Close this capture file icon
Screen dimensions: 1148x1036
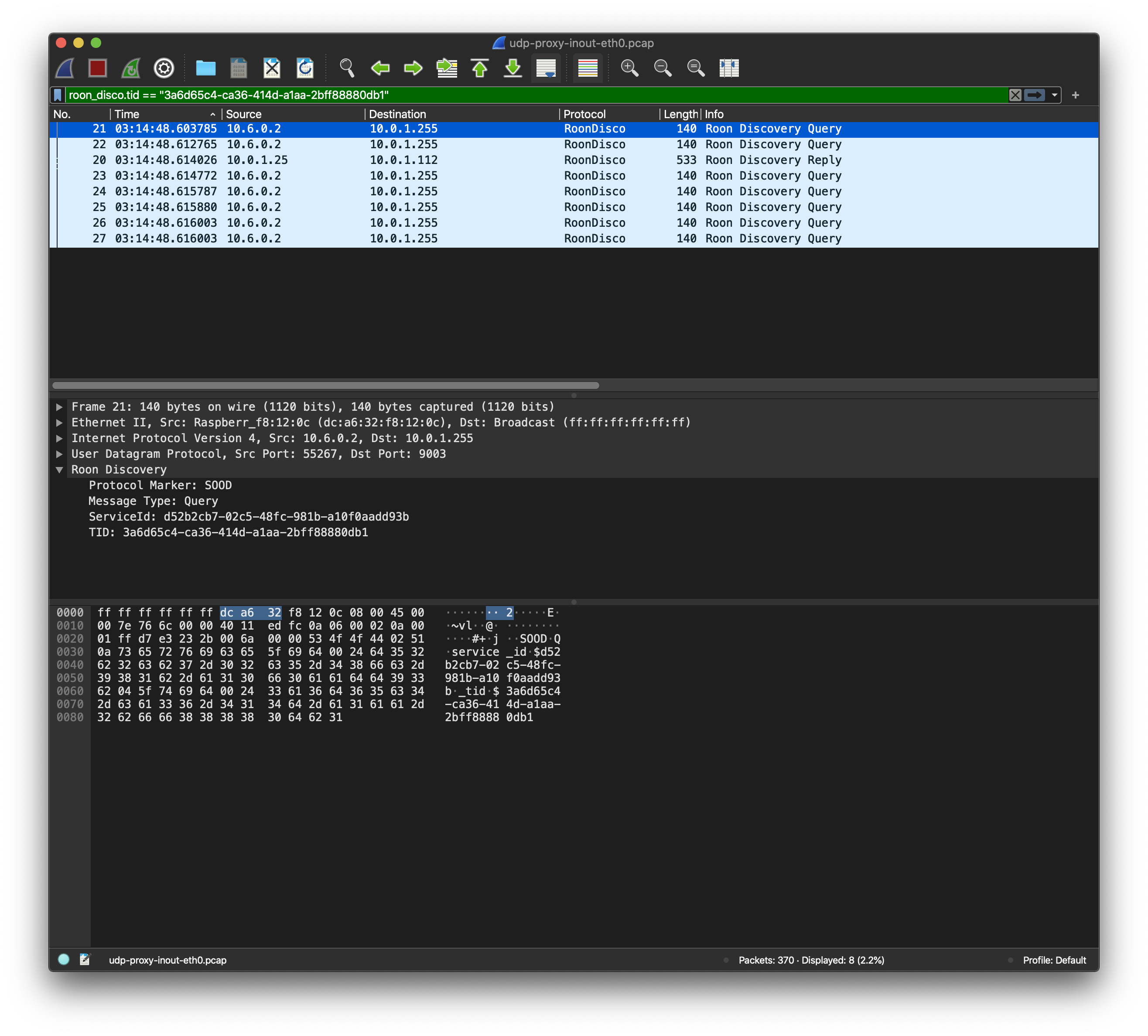272,68
